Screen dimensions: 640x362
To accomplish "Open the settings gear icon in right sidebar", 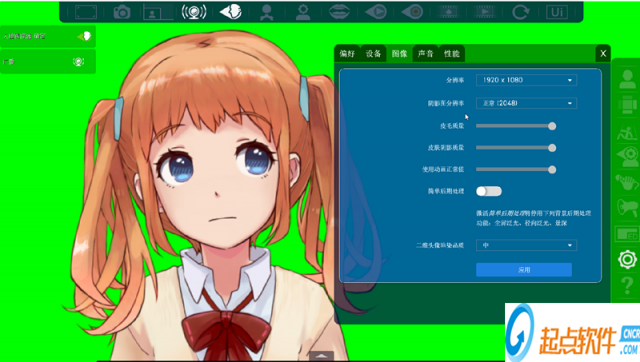I will coord(627,259).
